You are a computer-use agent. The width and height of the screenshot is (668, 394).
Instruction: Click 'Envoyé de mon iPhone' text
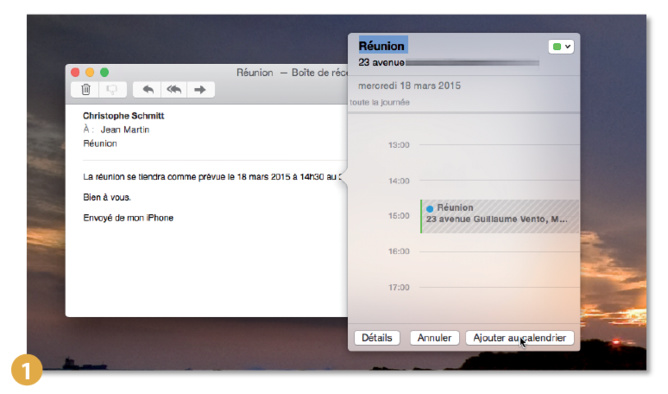coord(128,218)
